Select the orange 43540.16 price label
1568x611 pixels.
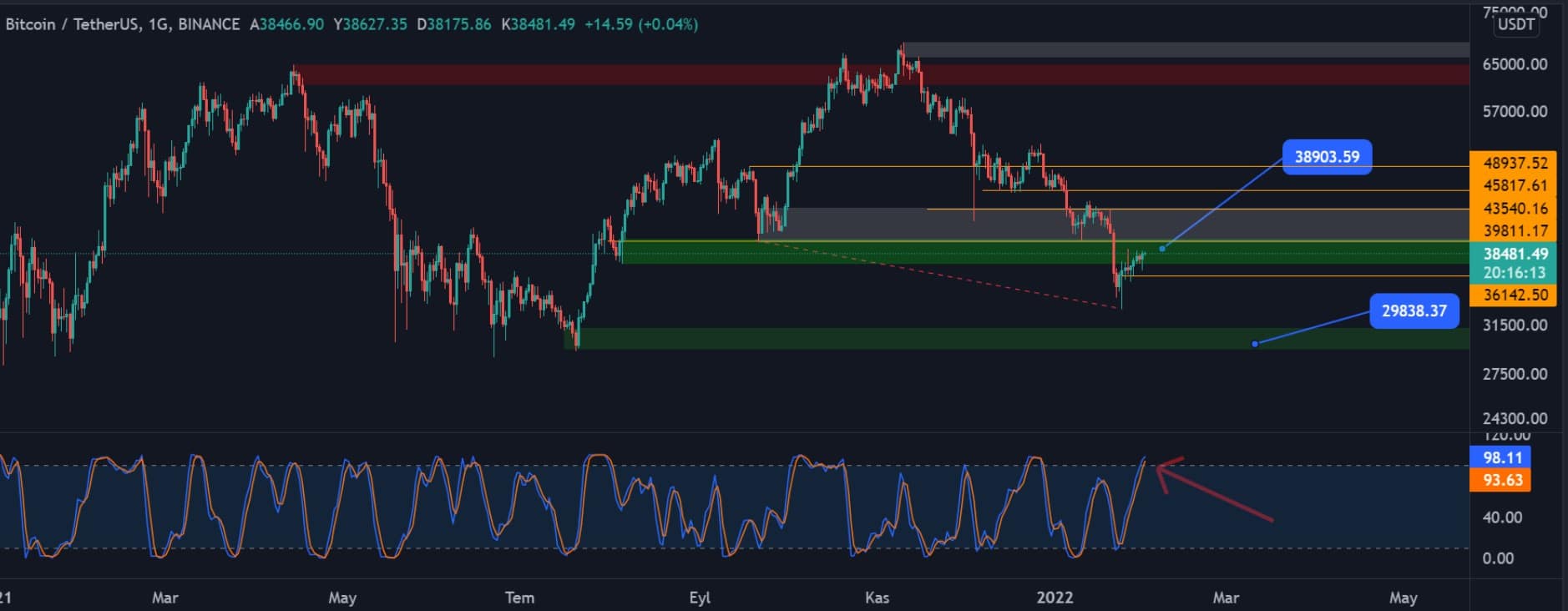pos(1515,208)
